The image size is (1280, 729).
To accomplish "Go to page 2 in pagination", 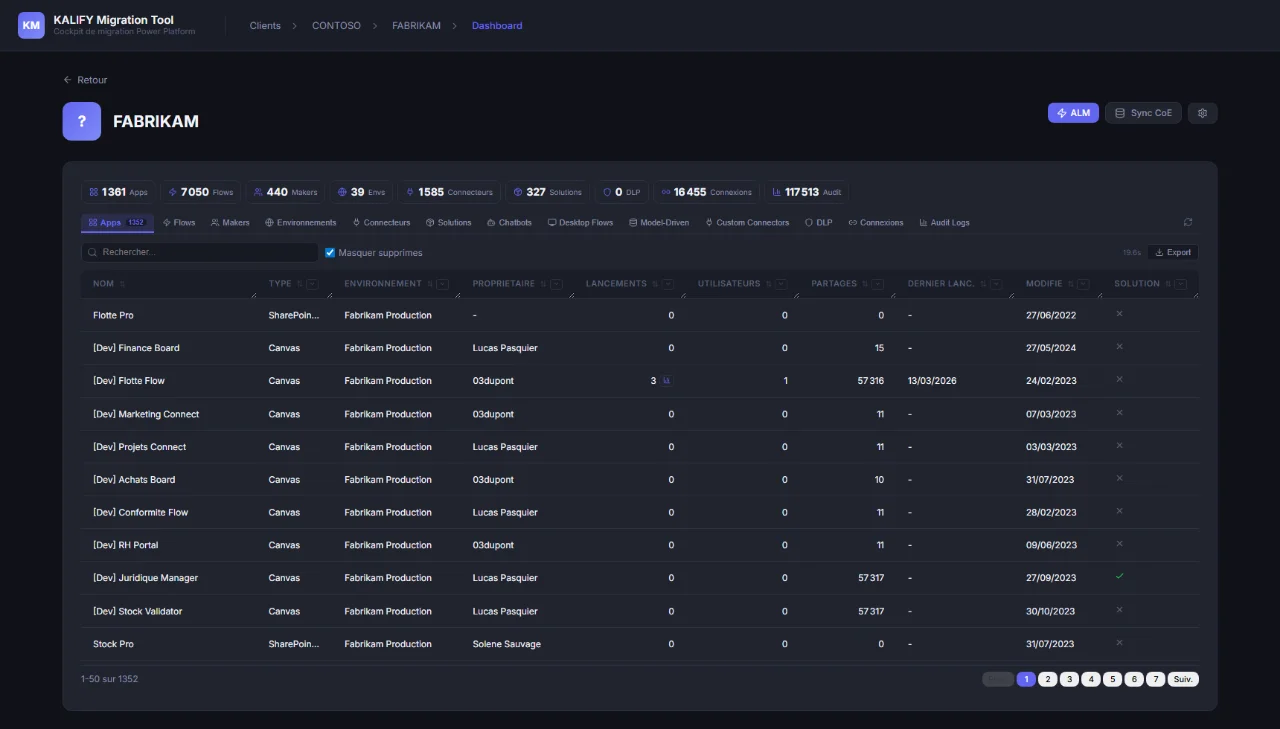I will point(1047,679).
